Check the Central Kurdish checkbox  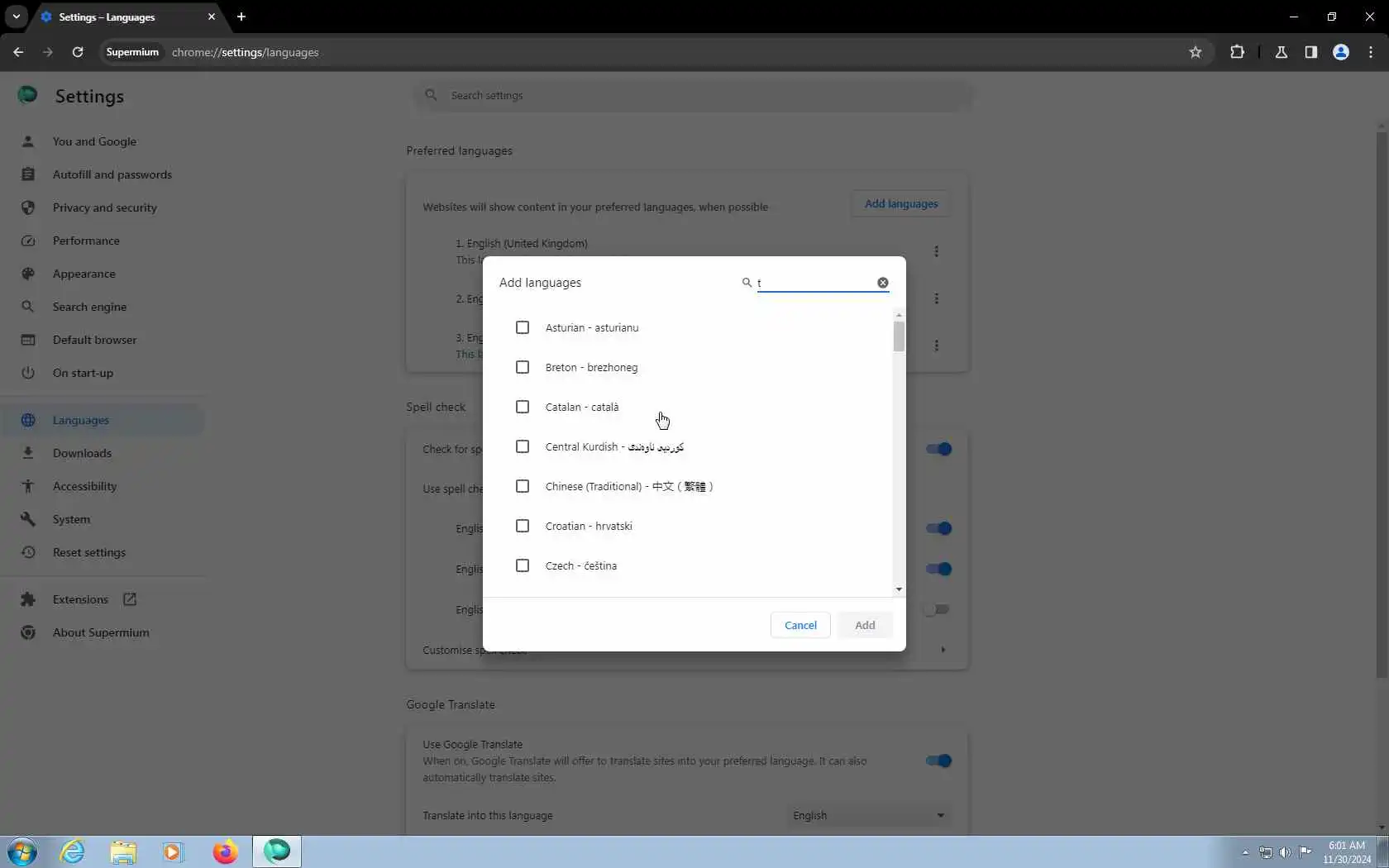click(x=523, y=446)
